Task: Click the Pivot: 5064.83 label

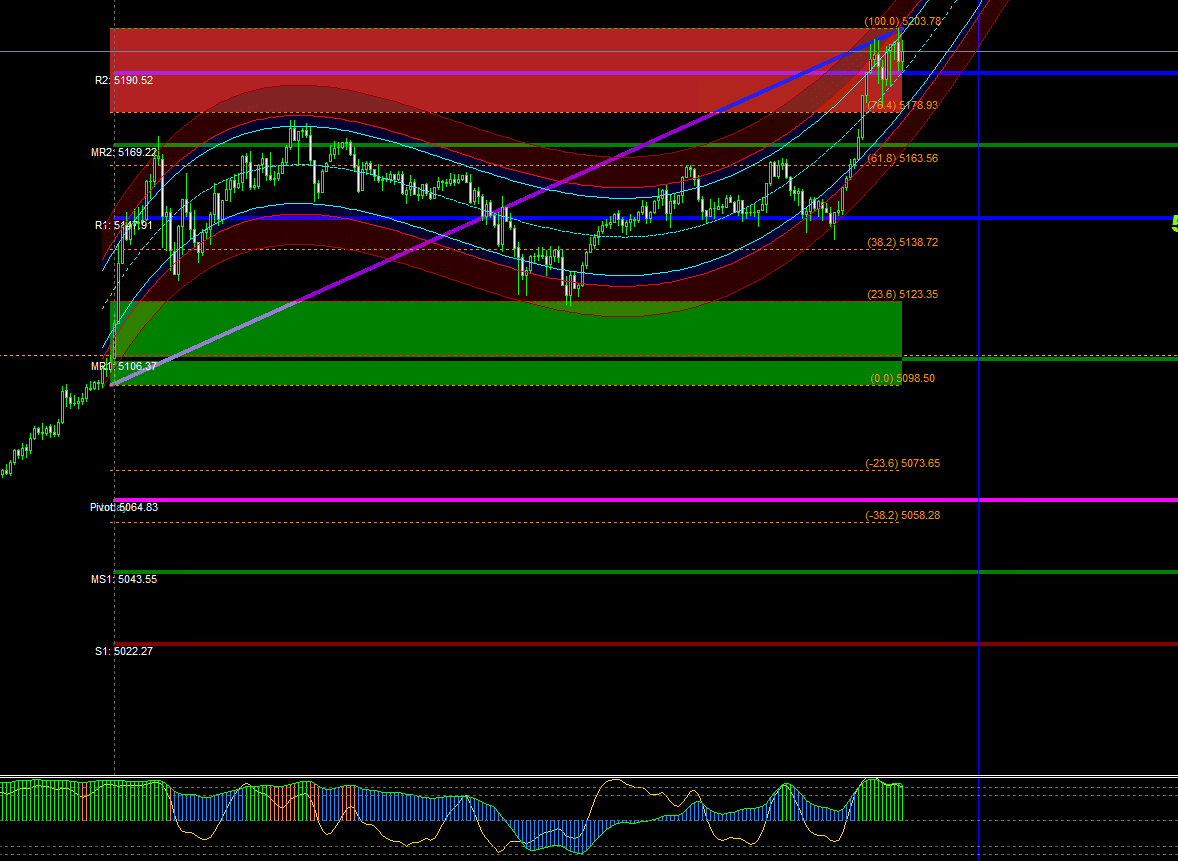Action: coord(124,507)
